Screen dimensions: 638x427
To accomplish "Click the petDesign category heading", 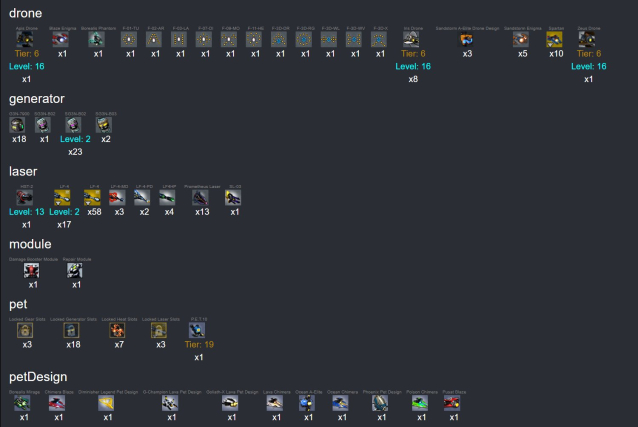I will click(38, 376).
